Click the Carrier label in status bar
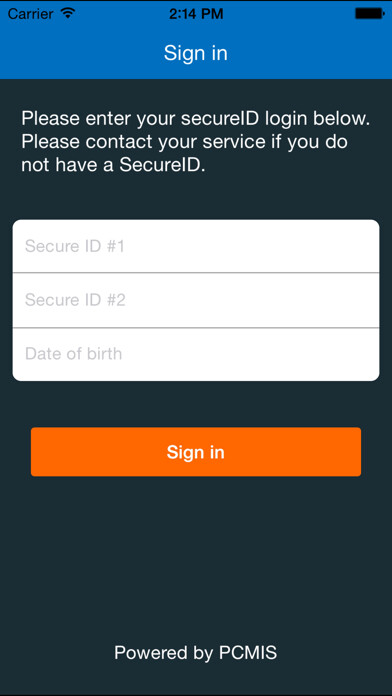This screenshot has width=392, height=696. (x=31, y=14)
